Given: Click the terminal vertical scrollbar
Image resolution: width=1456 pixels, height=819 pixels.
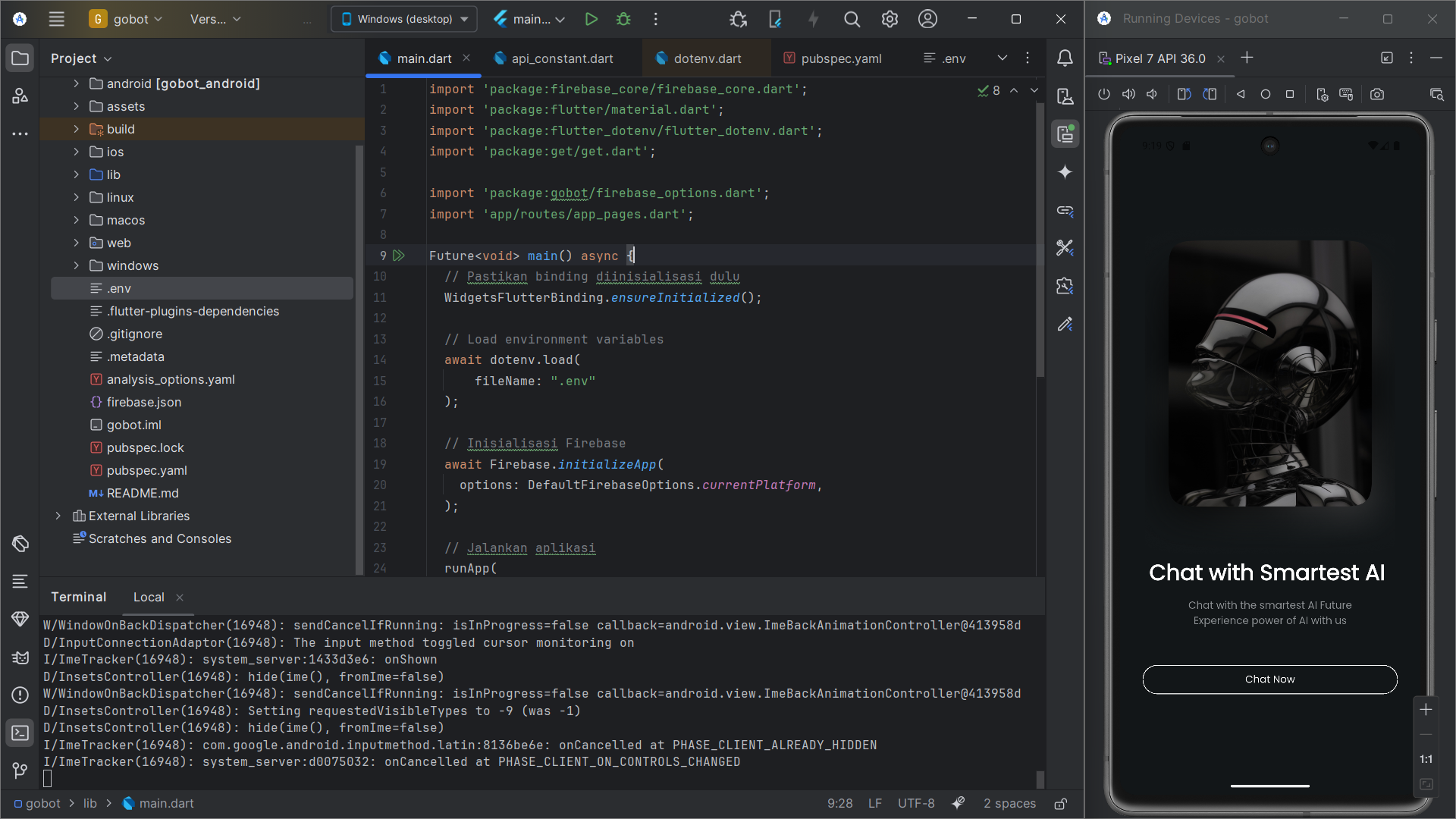Looking at the screenshot, I should click(1040, 780).
